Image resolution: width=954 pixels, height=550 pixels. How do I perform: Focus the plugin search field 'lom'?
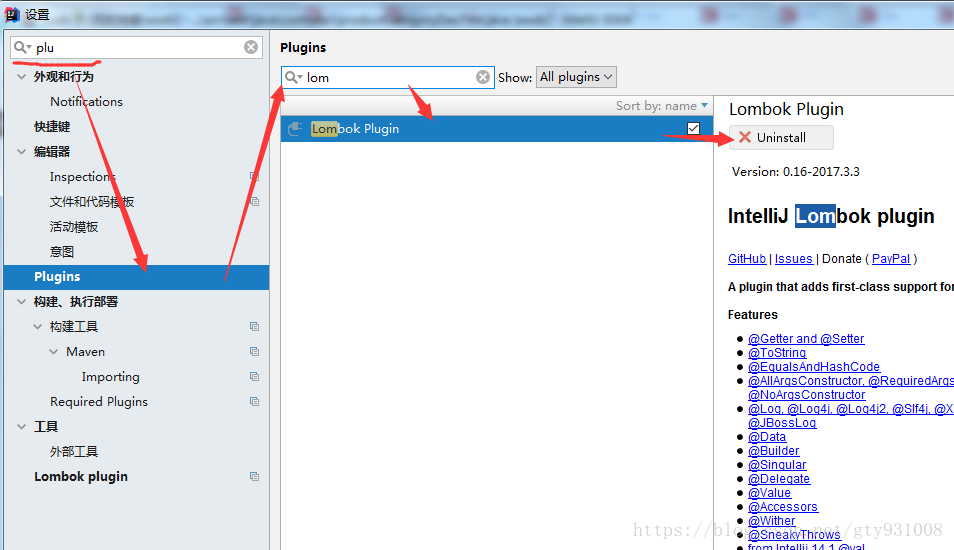(x=388, y=77)
